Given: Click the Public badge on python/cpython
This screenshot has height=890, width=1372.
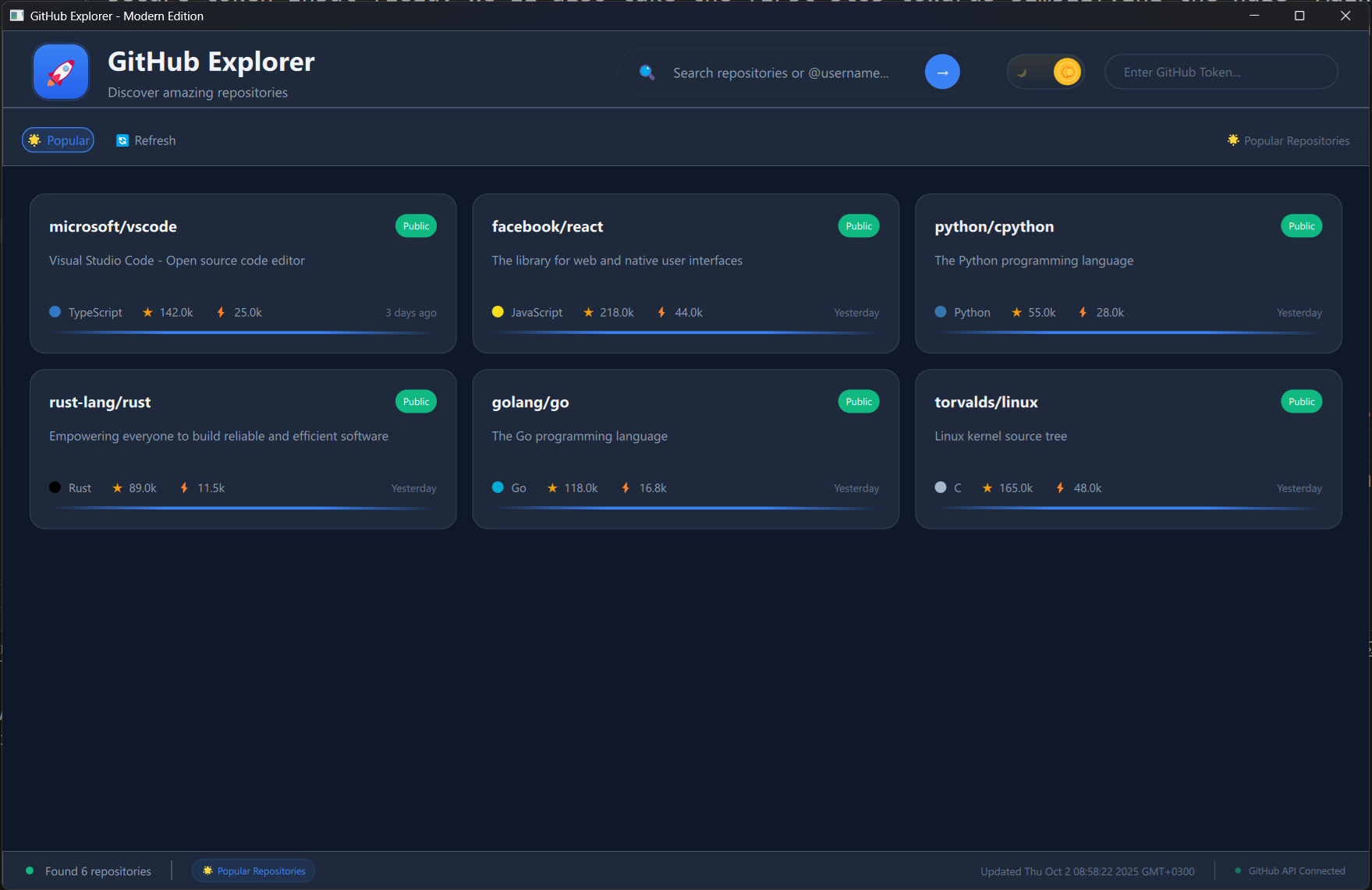Looking at the screenshot, I should click(x=1301, y=225).
